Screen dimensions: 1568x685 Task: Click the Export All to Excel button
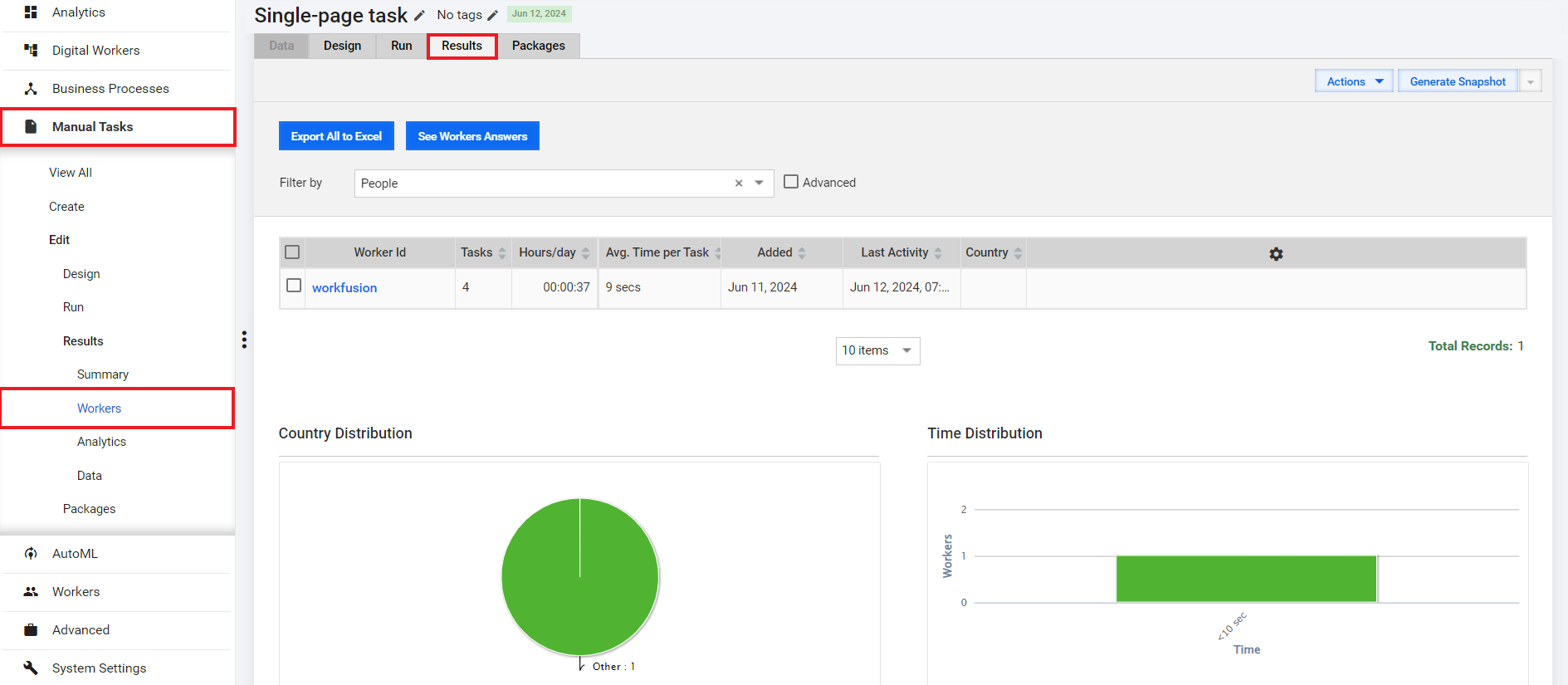point(336,136)
